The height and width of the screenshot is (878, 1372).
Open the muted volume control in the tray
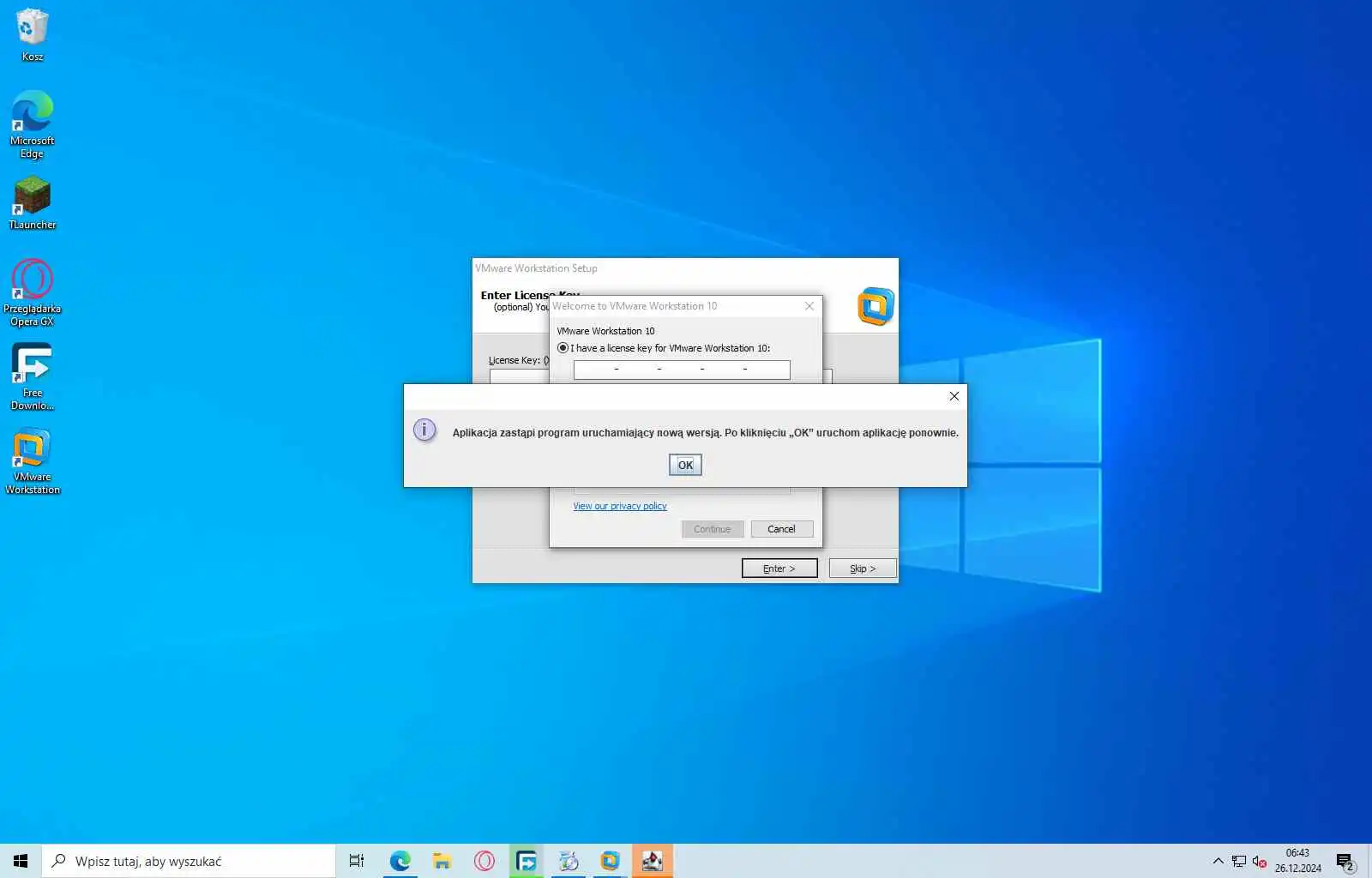click(1260, 861)
